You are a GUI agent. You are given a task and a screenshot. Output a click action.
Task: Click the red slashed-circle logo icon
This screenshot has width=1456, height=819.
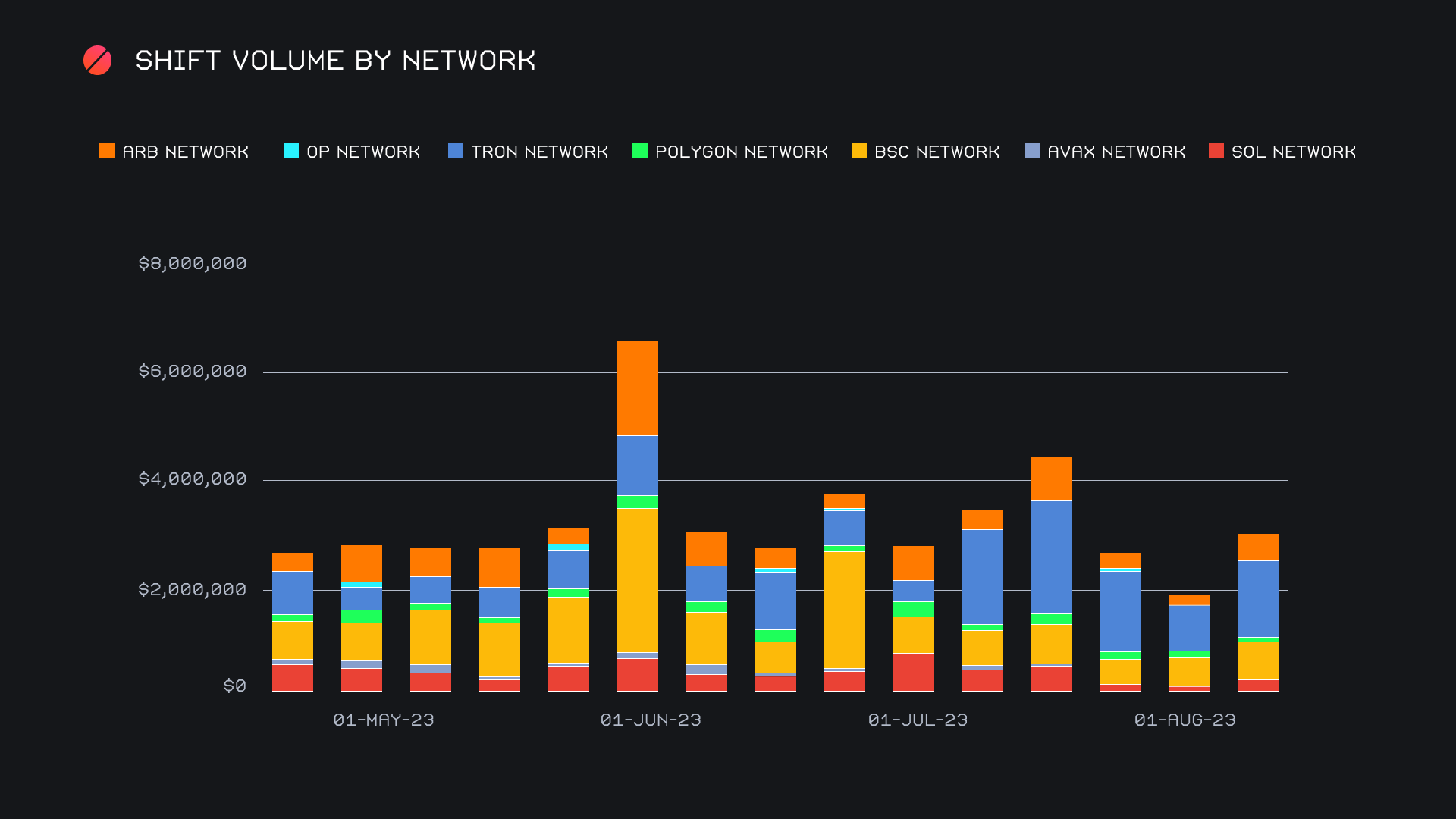[x=97, y=61]
